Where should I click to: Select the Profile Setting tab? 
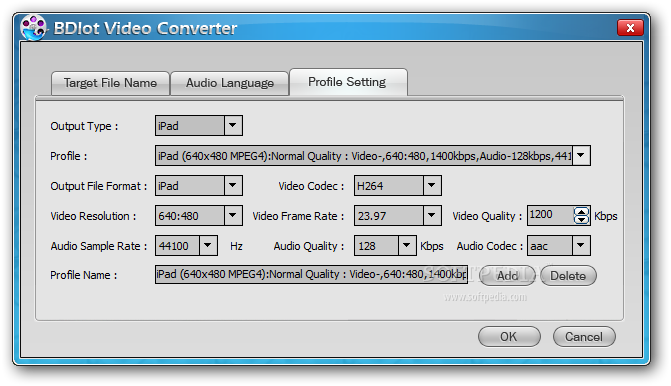348,82
